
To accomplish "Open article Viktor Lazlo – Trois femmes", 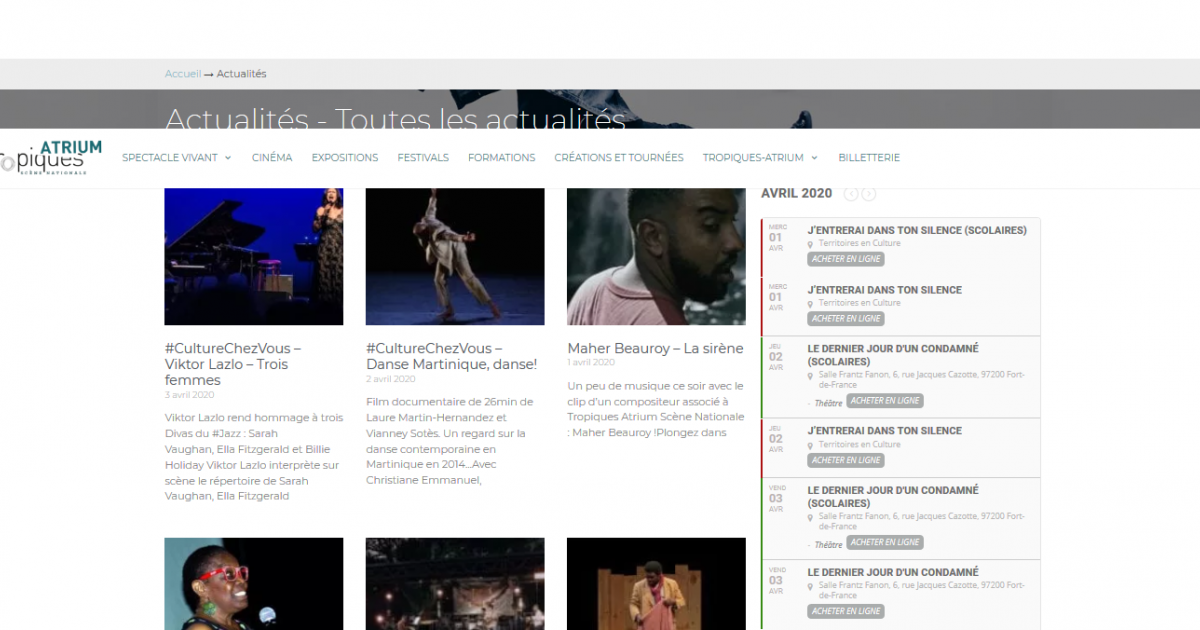I will [233, 364].
